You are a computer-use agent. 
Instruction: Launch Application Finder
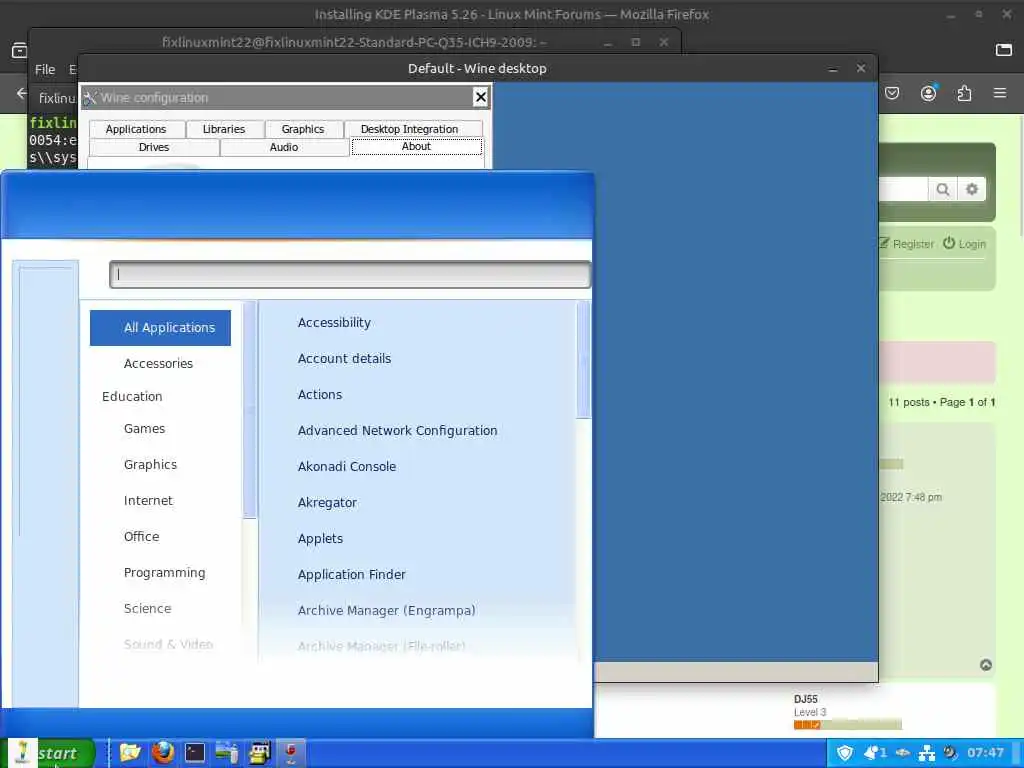pyautogui.click(x=351, y=575)
